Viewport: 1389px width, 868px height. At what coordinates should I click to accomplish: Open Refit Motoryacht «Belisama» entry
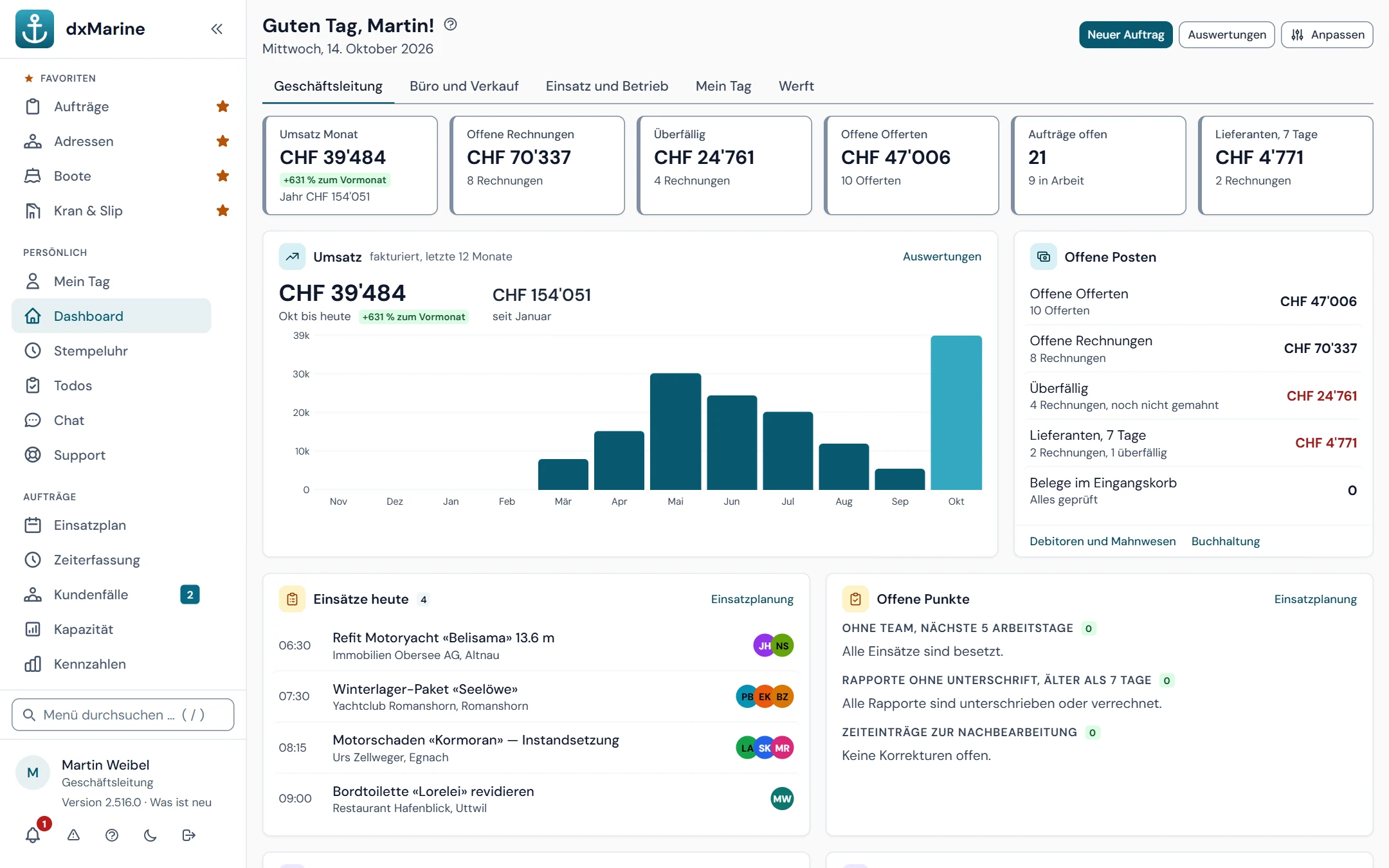tap(536, 646)
